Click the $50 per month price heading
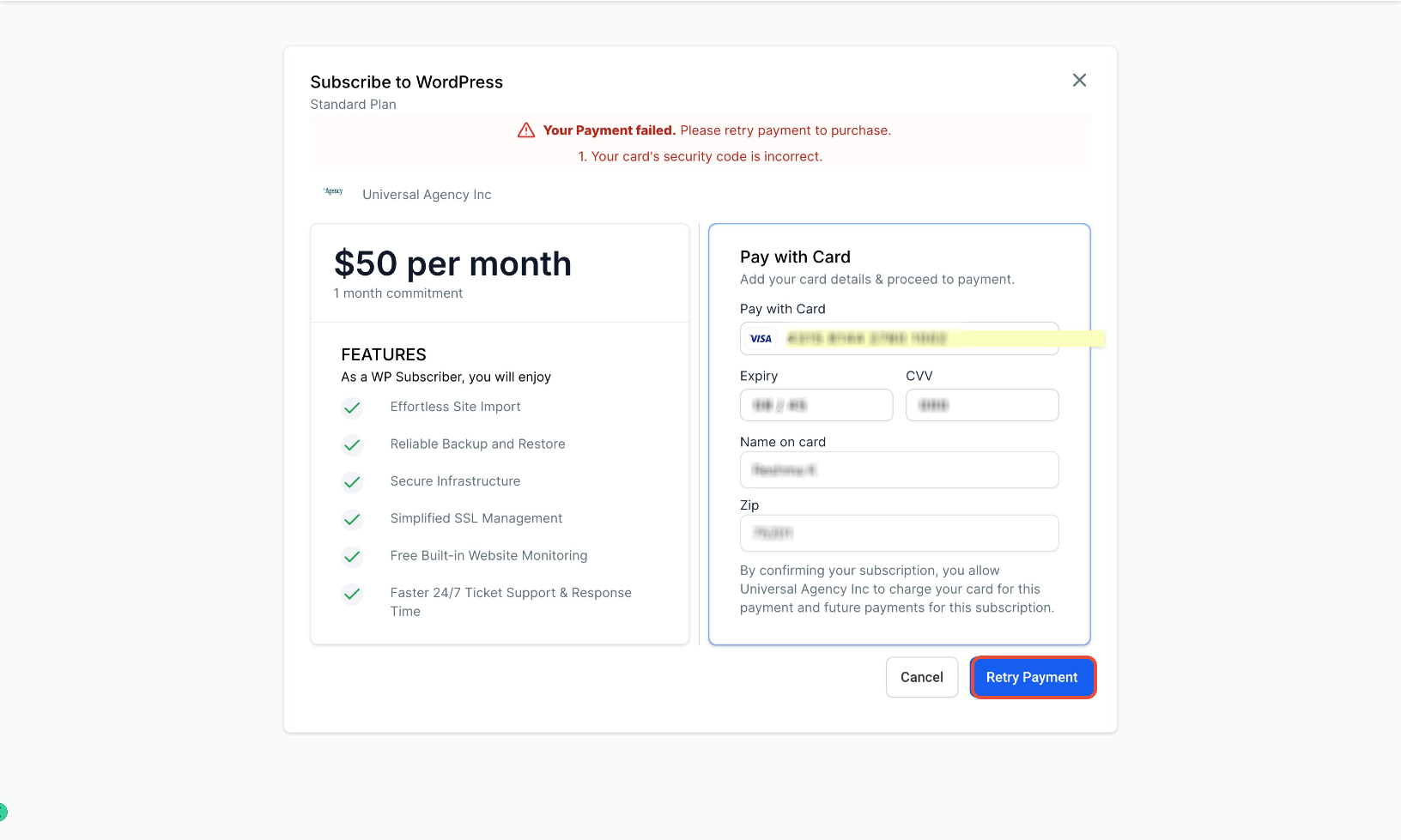The width and height of the screenshot is (1401, 840). (452, 263)
